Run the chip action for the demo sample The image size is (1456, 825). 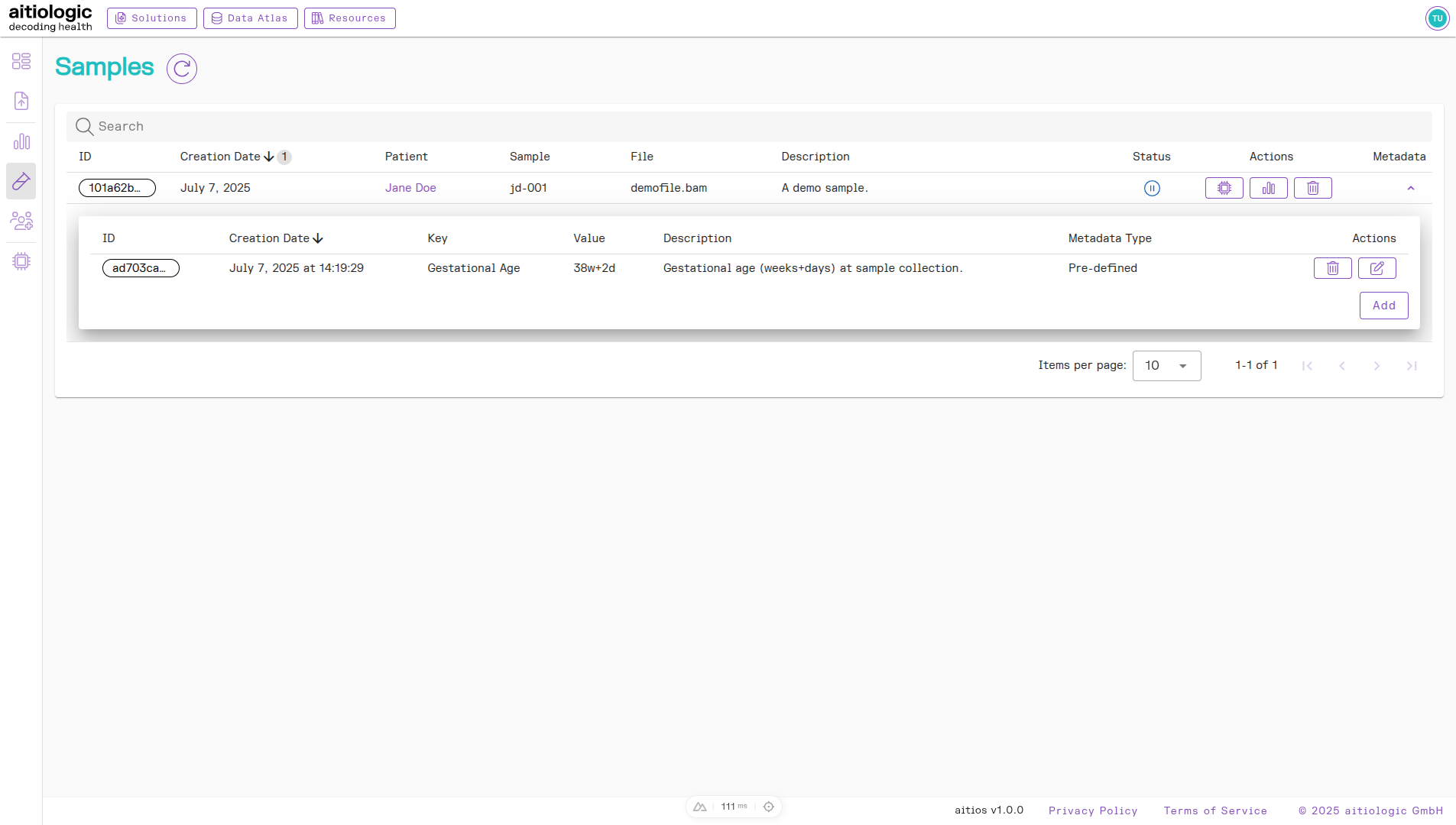1224,188
